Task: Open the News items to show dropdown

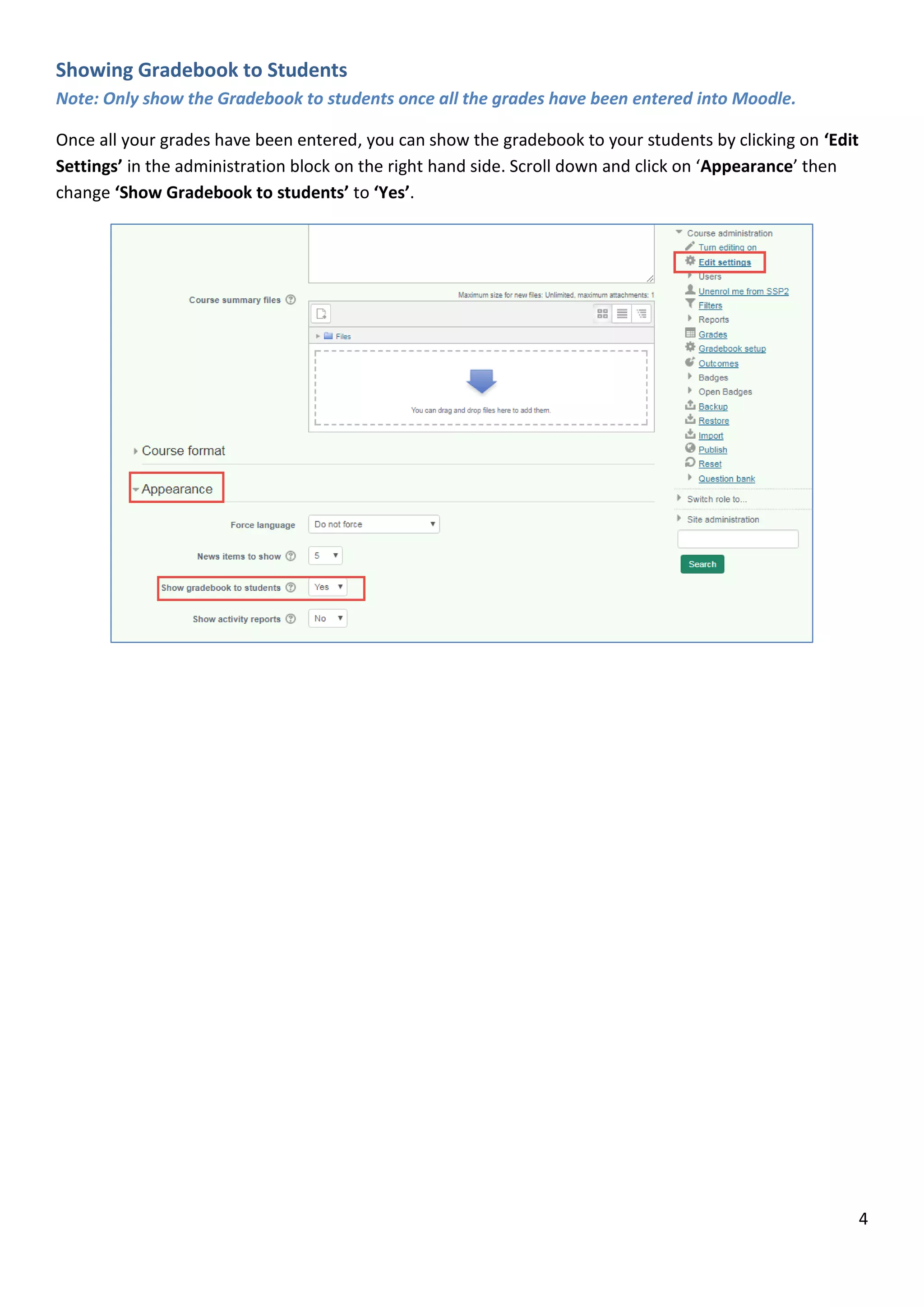Action: coord(325,556)
